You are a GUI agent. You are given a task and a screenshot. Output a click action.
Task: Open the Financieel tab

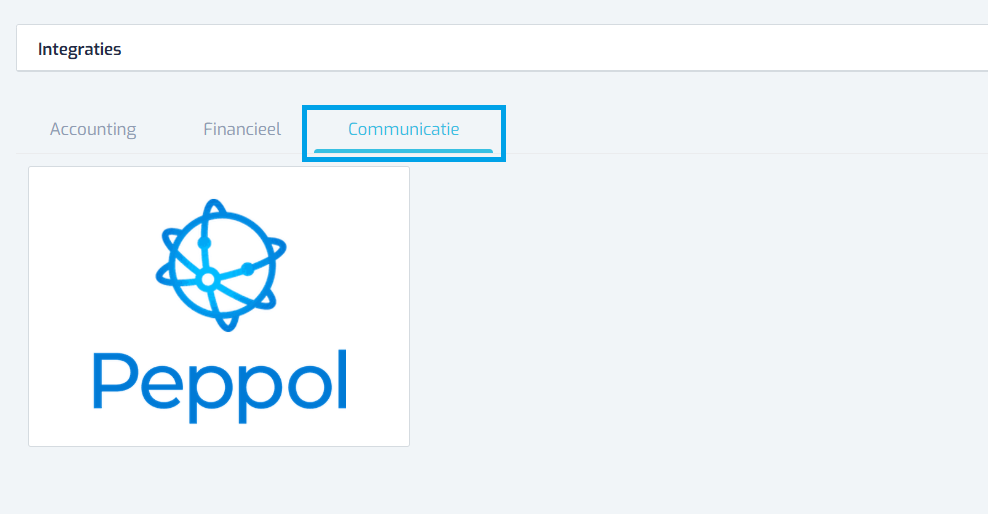[x=242, y=130]
